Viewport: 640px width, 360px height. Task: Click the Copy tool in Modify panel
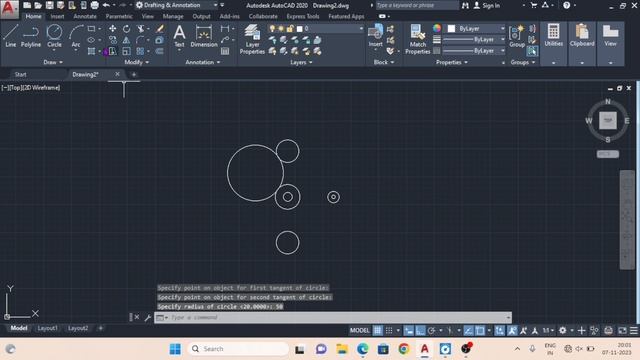pyautogui.click(x=113, y=40)
